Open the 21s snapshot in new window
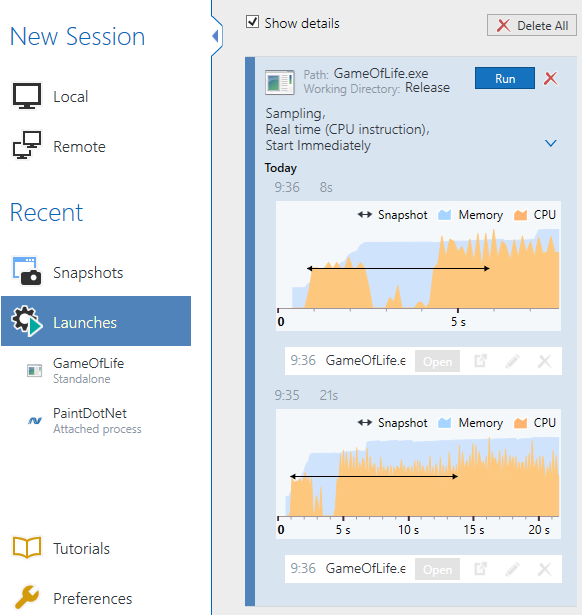This screenshot has width=582, height=615. pos(480,569)
